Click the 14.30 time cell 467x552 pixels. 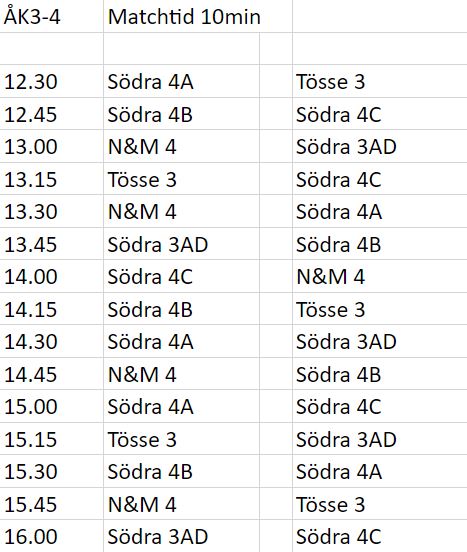[51, 341]
